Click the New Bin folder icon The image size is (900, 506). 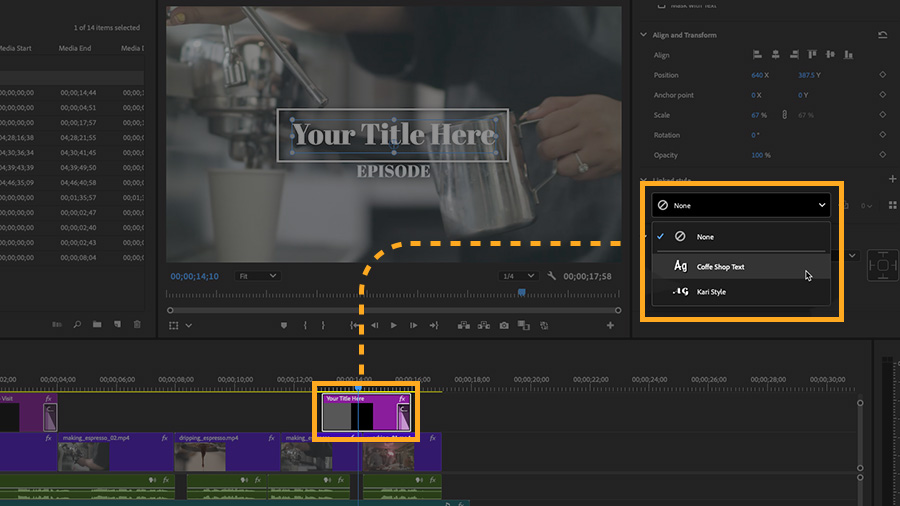pyautogui.click(x=97, y=324)
